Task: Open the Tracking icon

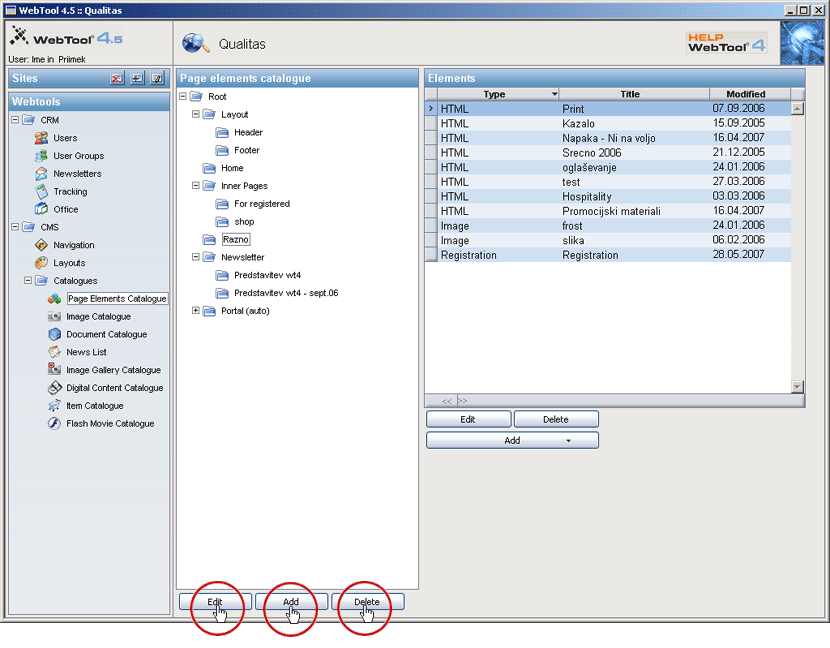Action: click(x=41, y=192)
